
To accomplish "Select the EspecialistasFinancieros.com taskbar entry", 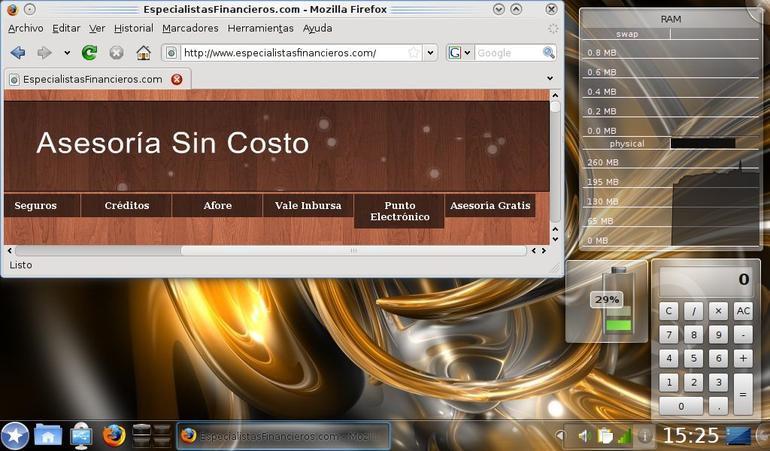I will coord(283,436).
